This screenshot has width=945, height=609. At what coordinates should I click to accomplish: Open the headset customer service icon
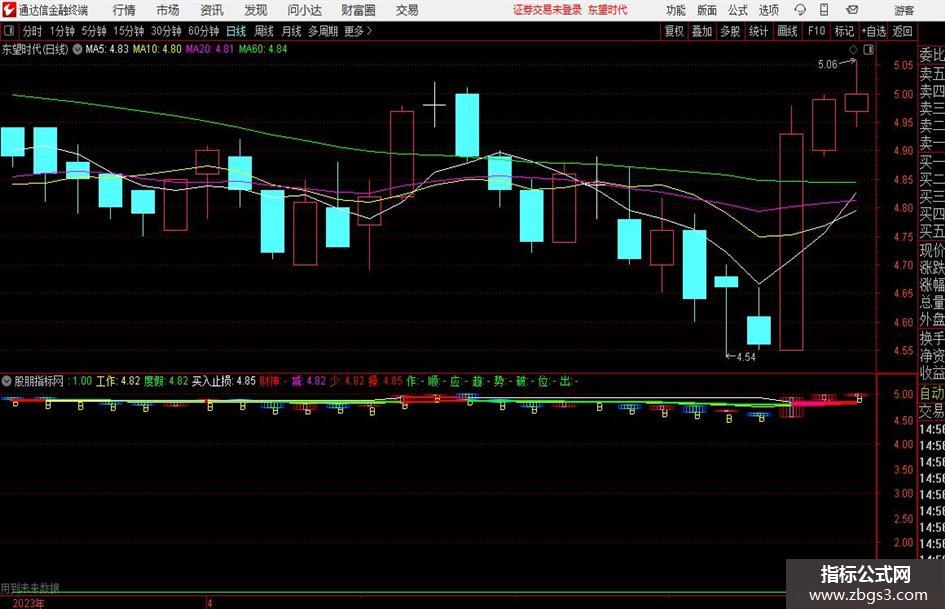pyautogui.click(x=800, y=10)
